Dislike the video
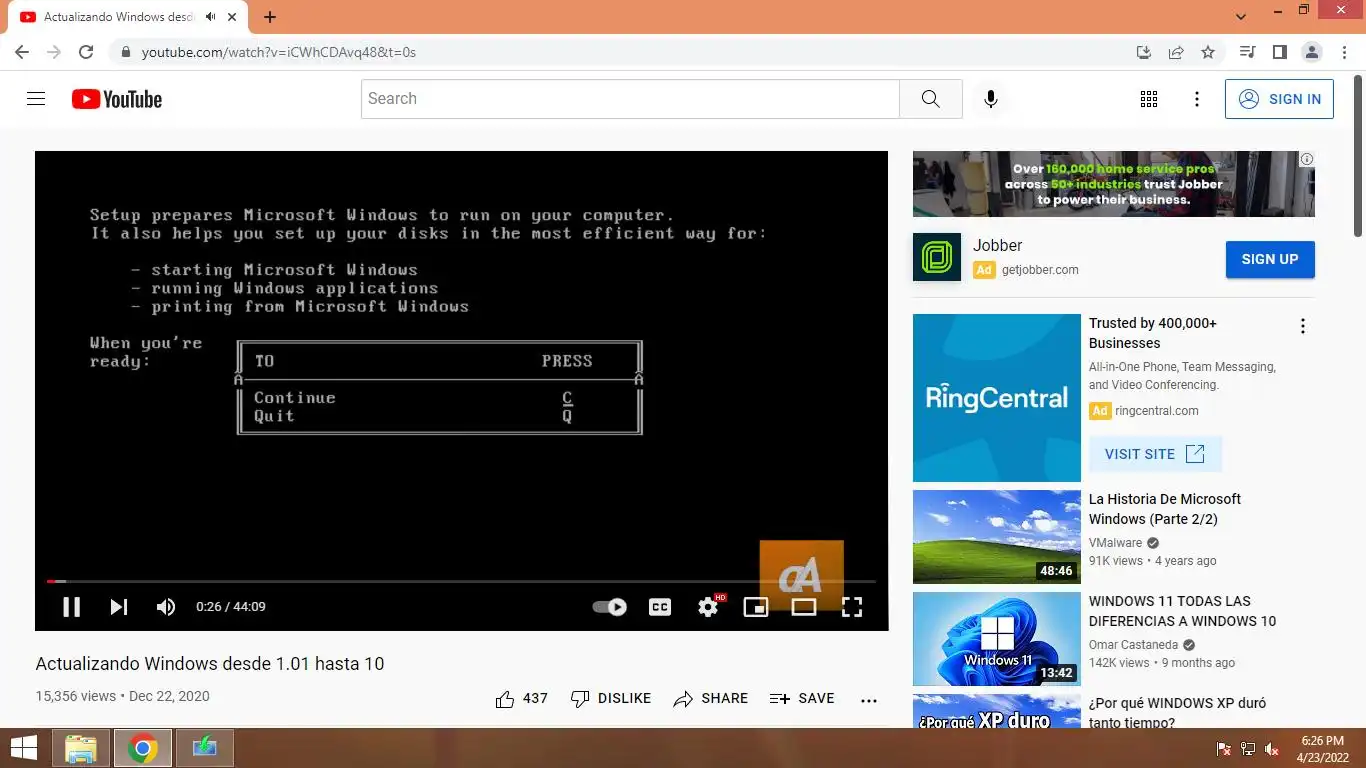The width and height of the screenshot is (1366, 768). (610, 699)
